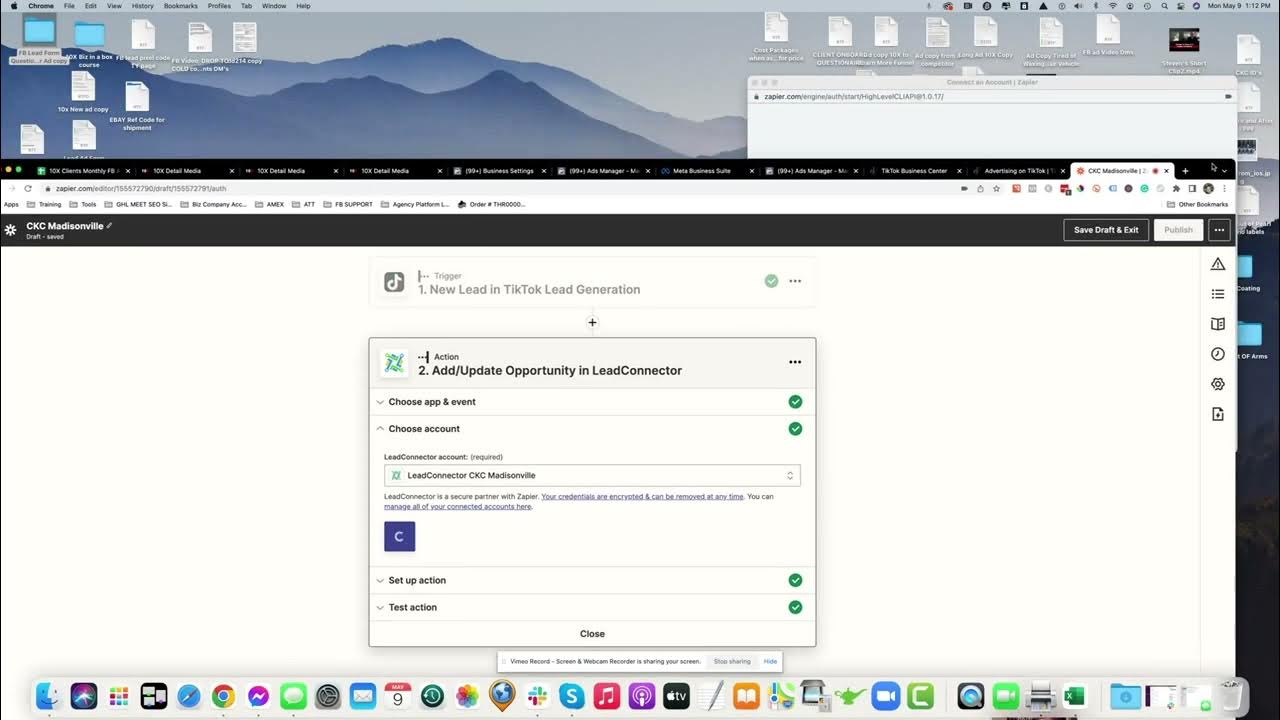Viewport: 1280px width, 720px height.
Task: Click the Chrome address bar
Action: (x=500, y=188)
